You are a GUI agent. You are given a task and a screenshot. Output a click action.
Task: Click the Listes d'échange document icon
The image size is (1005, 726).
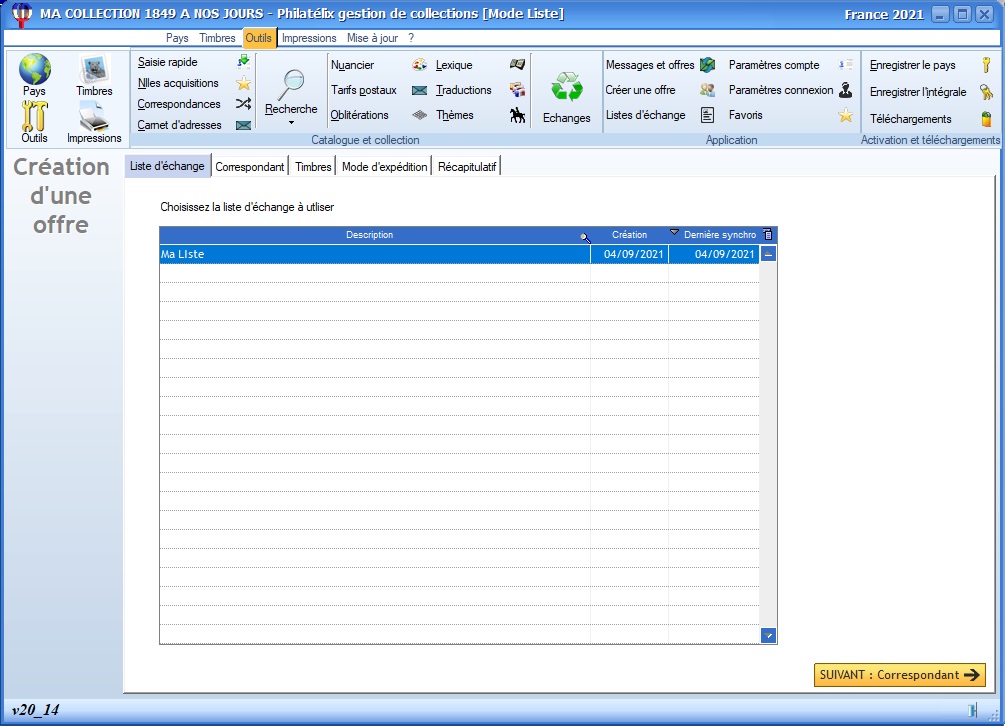point(707,115)
